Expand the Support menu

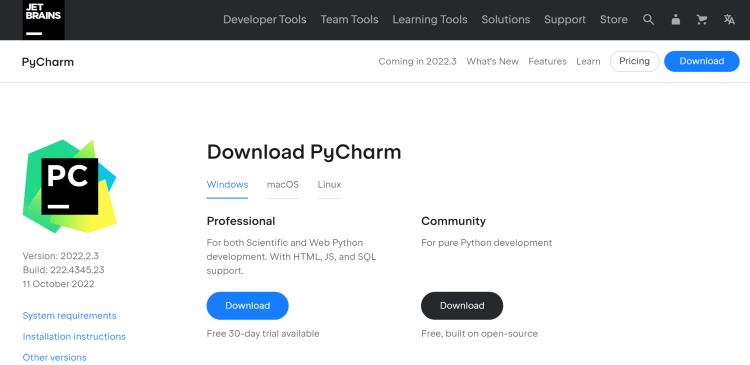(x=565, y=20)
